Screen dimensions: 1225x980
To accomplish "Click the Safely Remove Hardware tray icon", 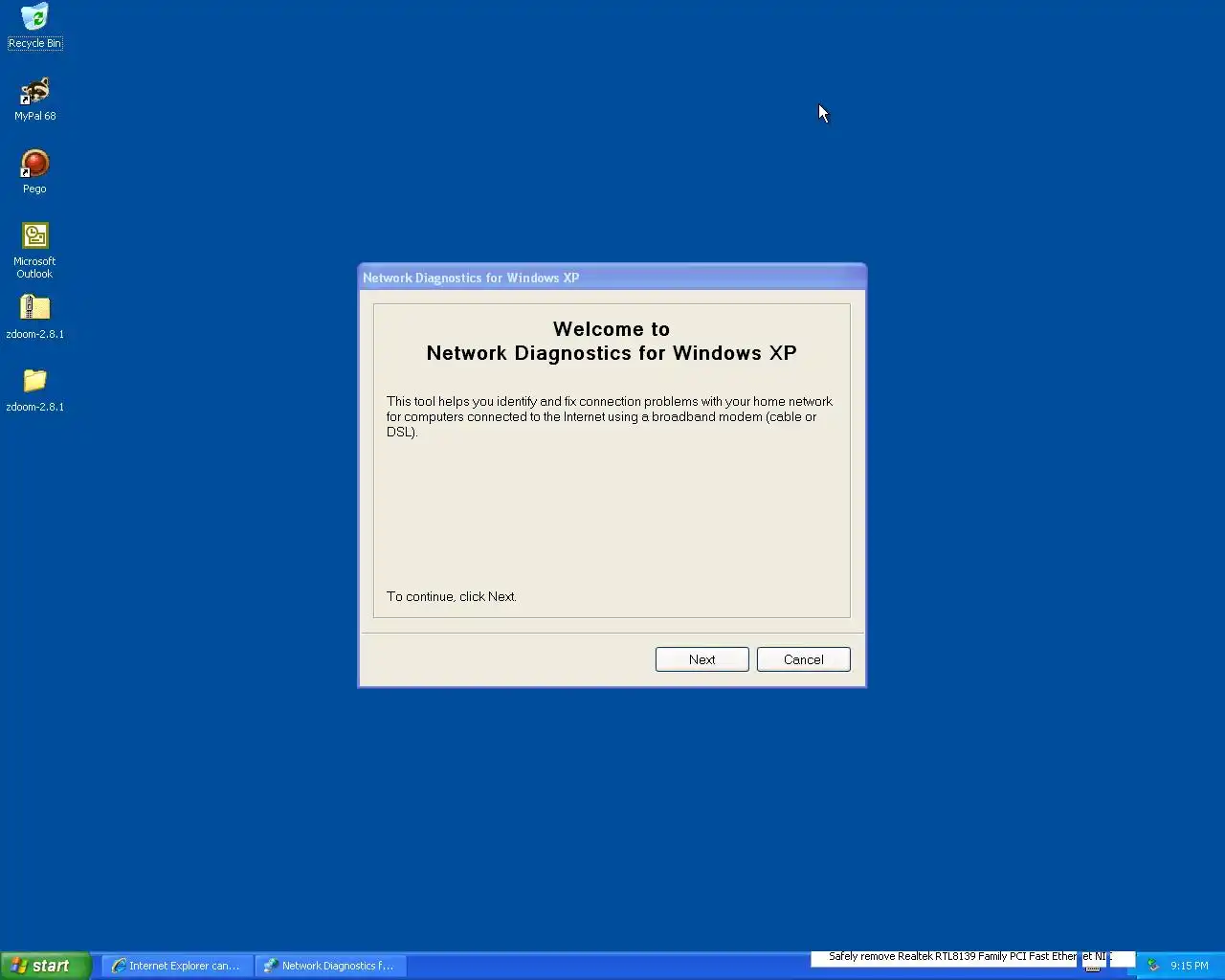I will pos(1152,966).
